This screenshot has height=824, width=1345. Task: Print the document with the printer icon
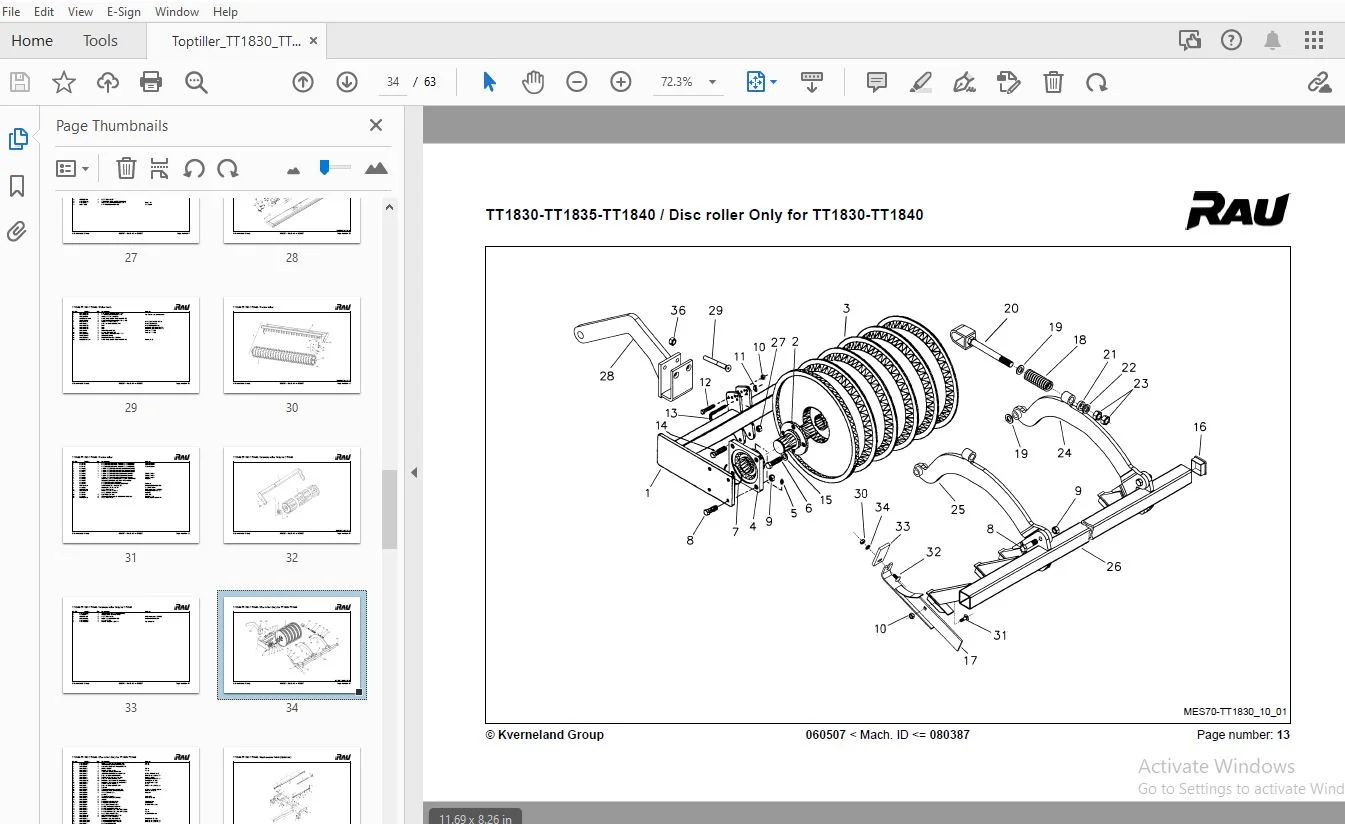click(151, 82)
